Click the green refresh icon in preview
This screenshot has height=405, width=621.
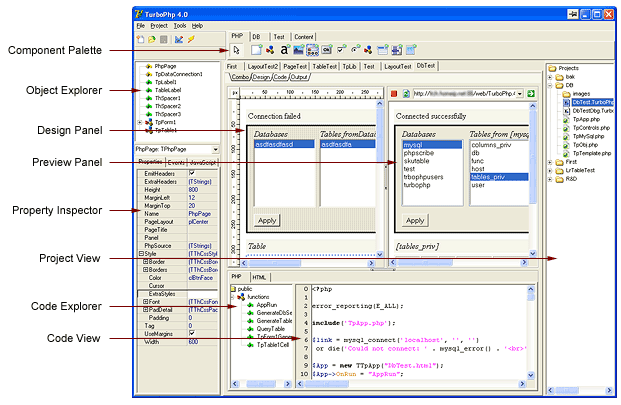pyautogui.click(x=408, y=94)
